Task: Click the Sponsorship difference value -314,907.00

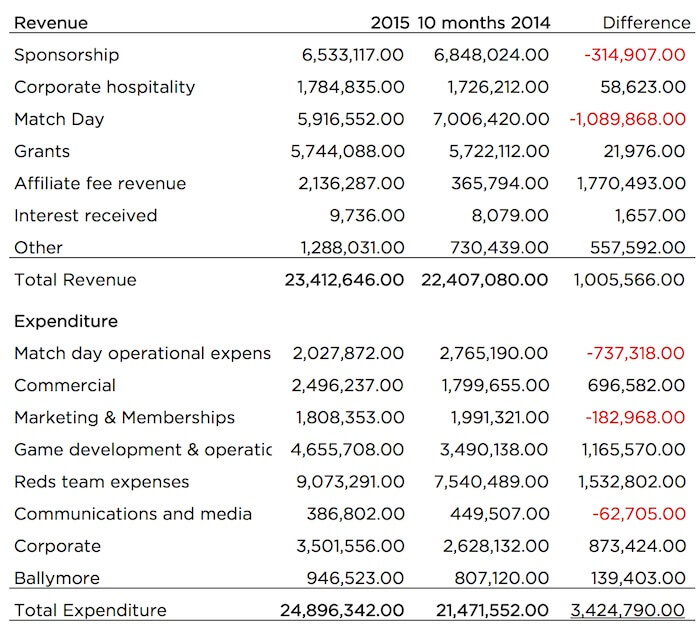Action: pos(634,55)
